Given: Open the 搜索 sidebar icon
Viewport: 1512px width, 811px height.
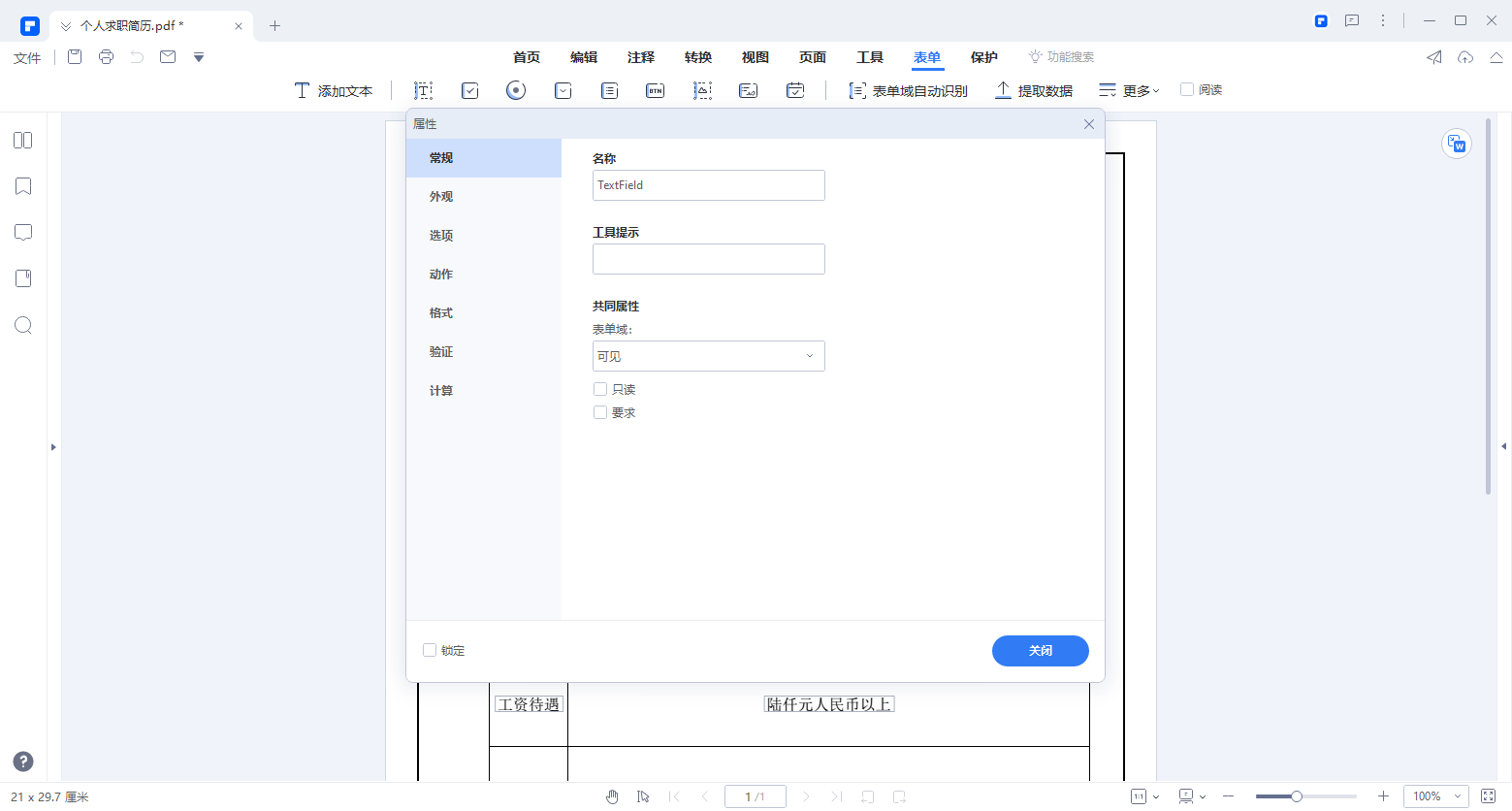Looking at the screenshot, I should click(22, 325).
